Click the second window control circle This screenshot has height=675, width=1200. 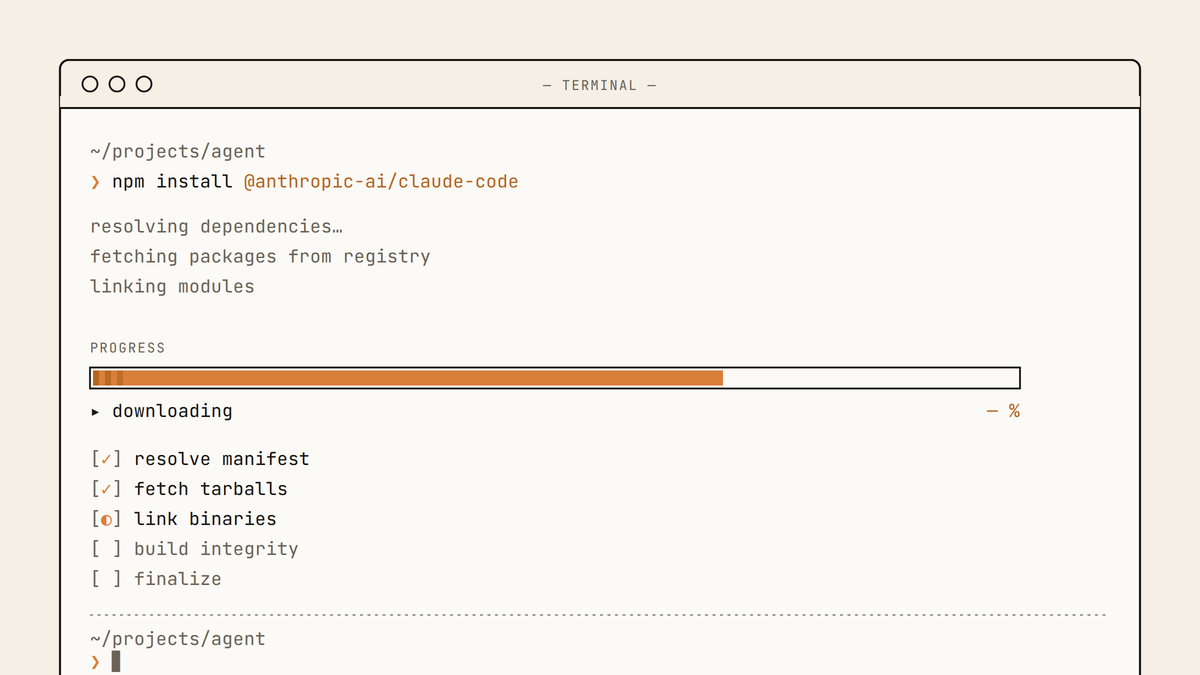117,84
